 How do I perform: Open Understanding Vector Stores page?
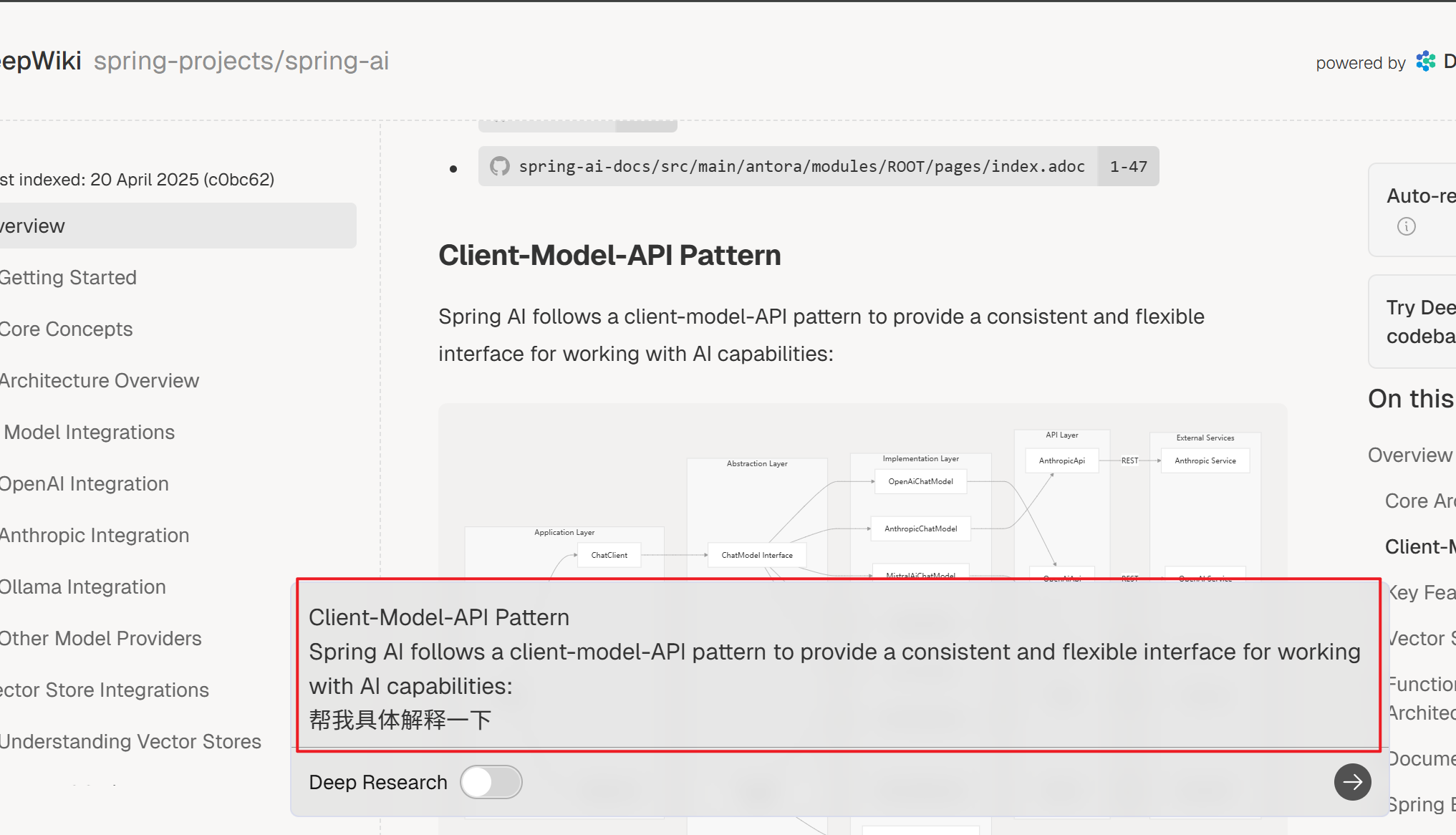[x=130, y=742]
